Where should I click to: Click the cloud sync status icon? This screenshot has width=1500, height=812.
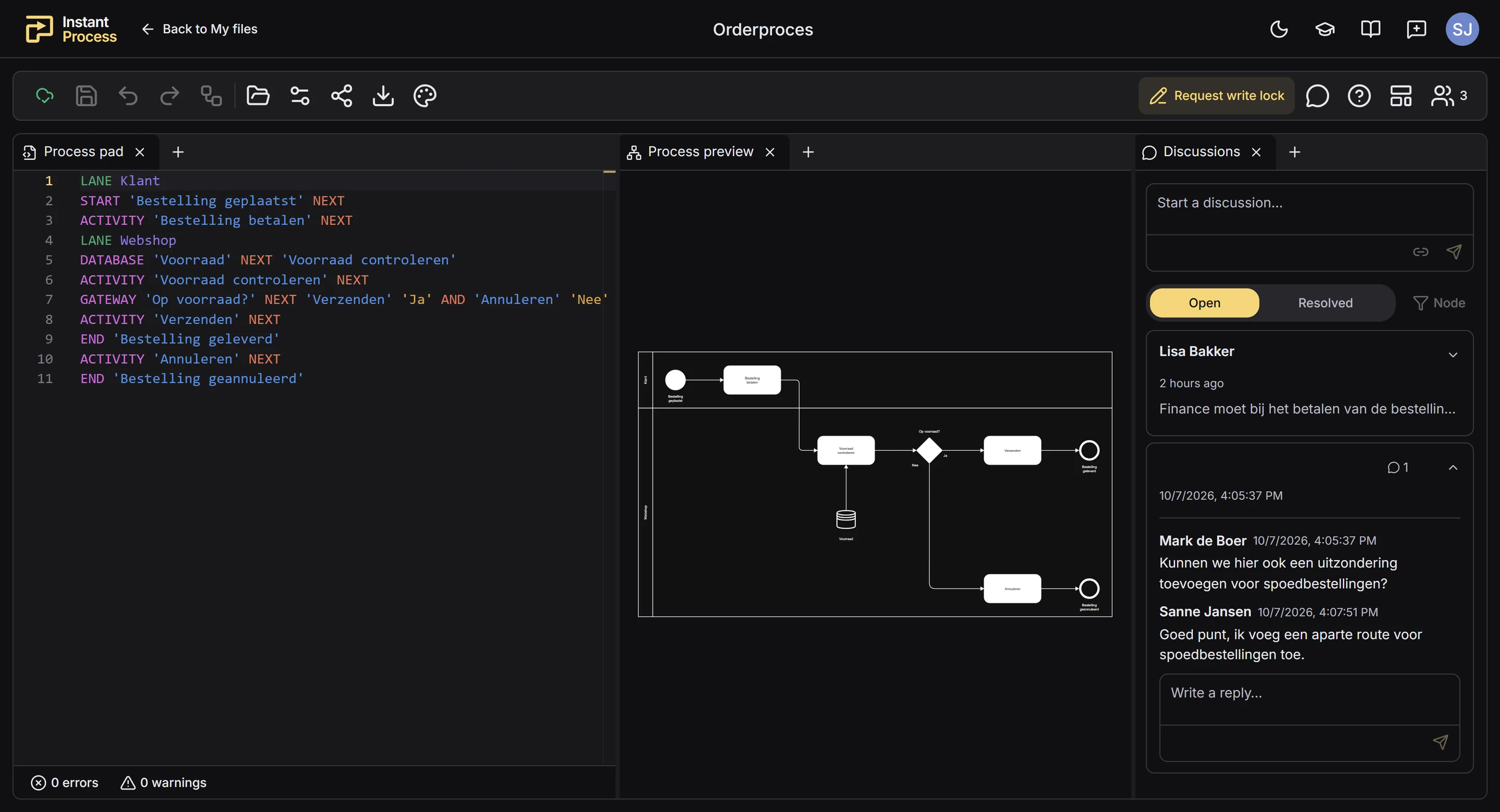(x=45, y=95)
